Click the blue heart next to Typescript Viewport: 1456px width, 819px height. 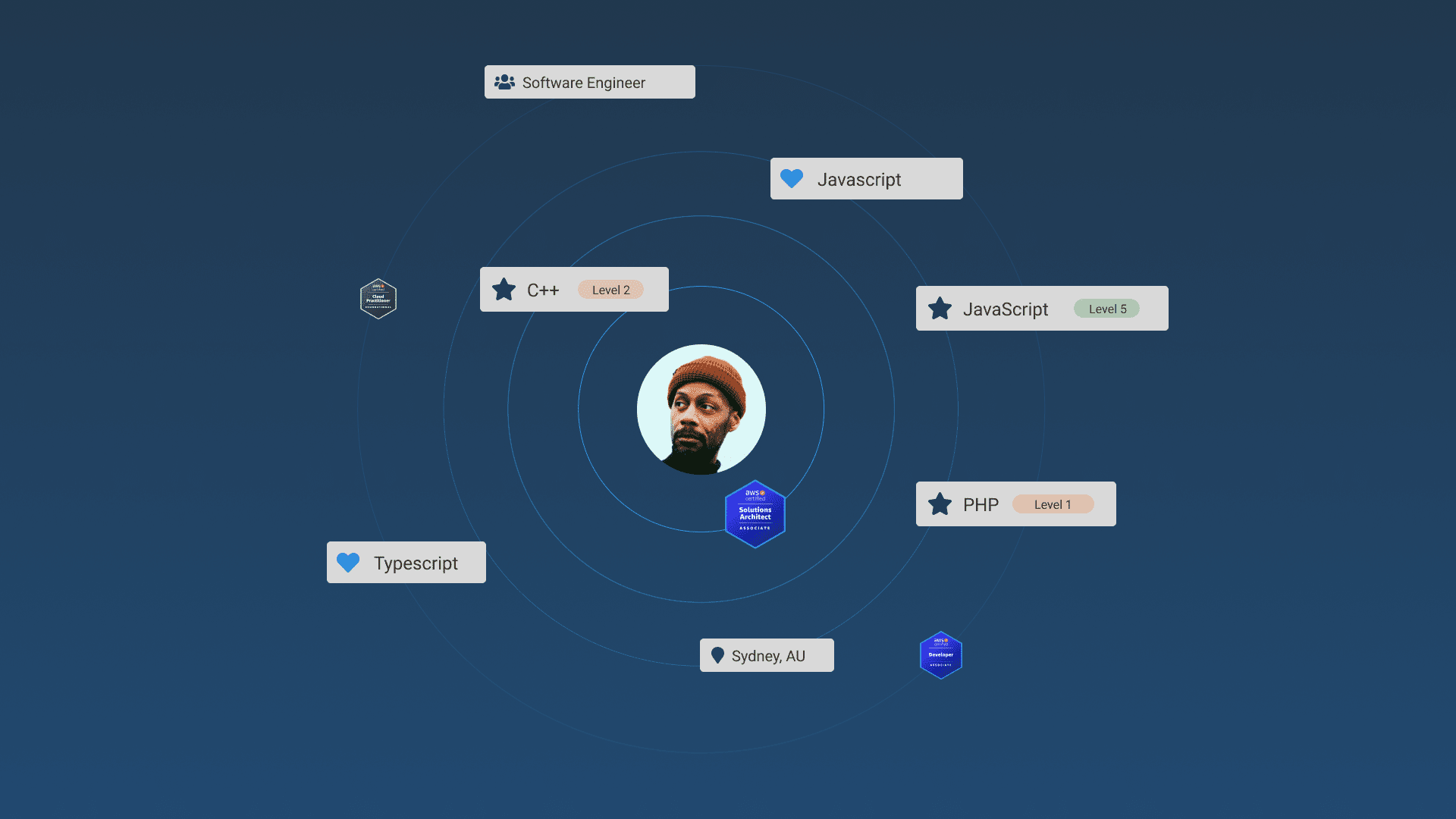tap(348, 563)
